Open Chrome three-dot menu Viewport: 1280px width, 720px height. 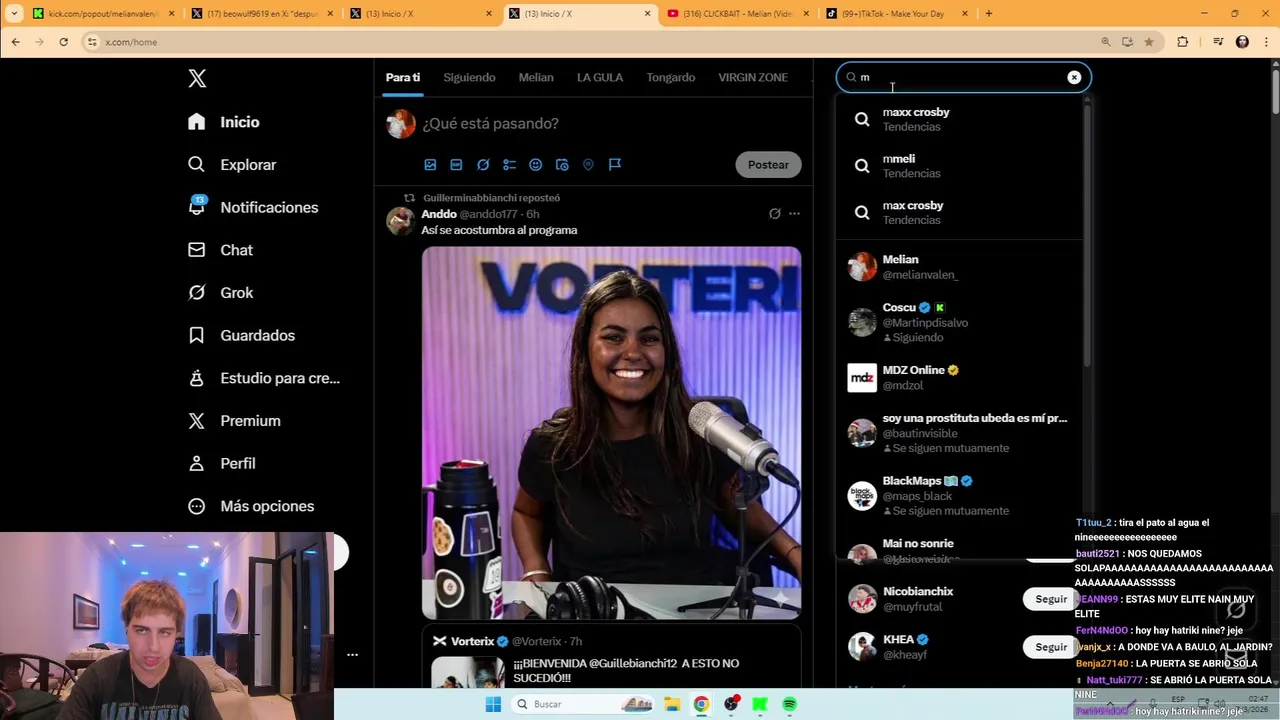click(1266, 42)
